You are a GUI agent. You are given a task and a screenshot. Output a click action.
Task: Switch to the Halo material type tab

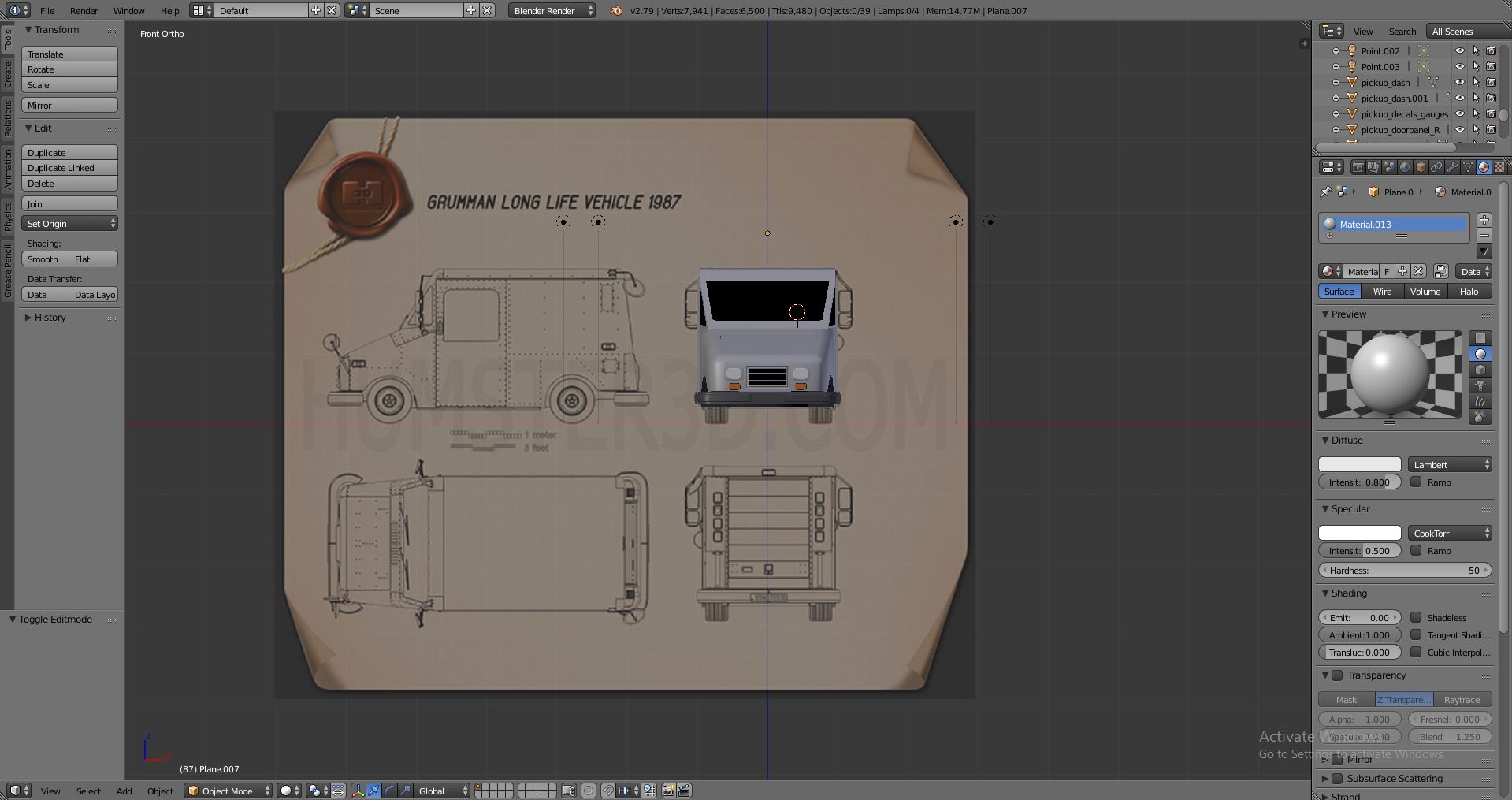[1469, 291]
